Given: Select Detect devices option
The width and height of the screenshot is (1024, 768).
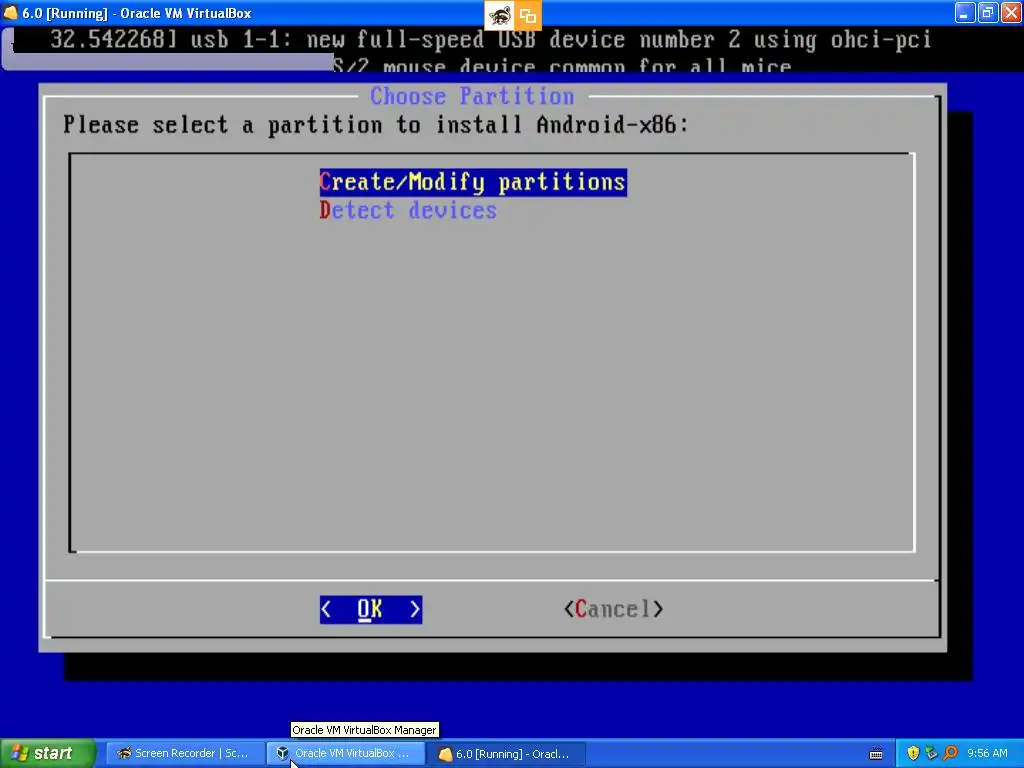Looking at the screenshot, I should coord(408,210).
